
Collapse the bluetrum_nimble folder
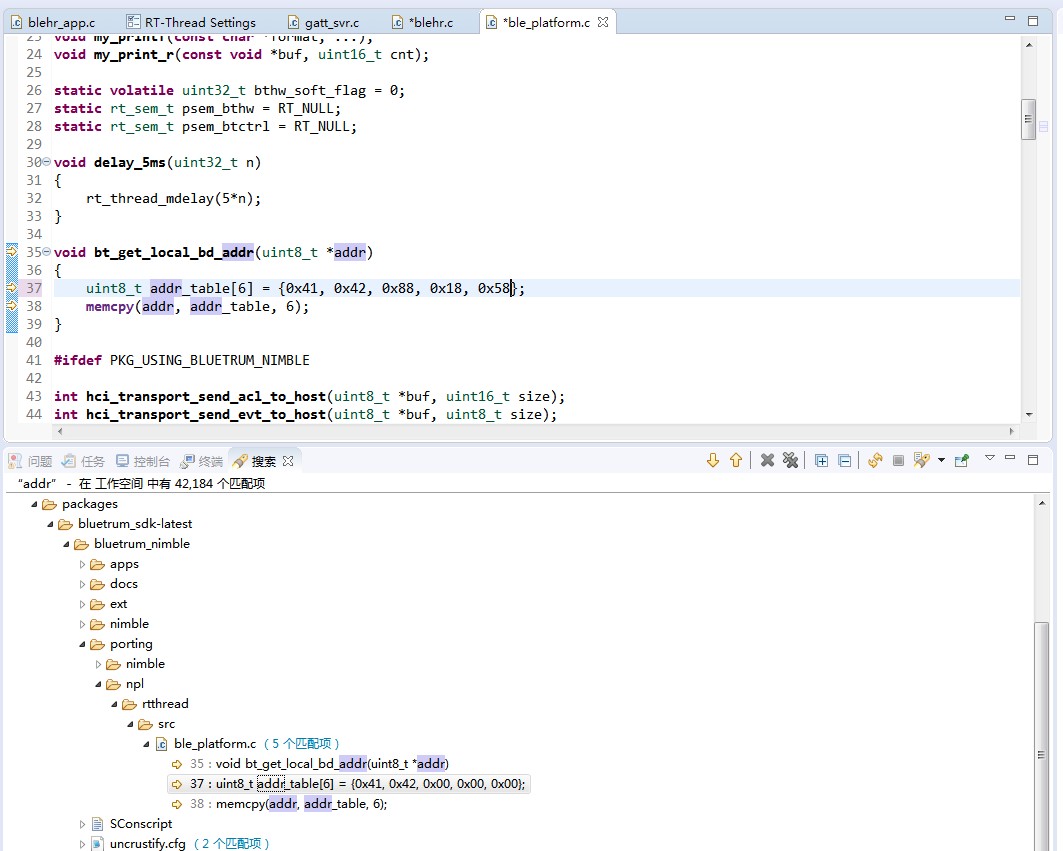tap(67, 544)
